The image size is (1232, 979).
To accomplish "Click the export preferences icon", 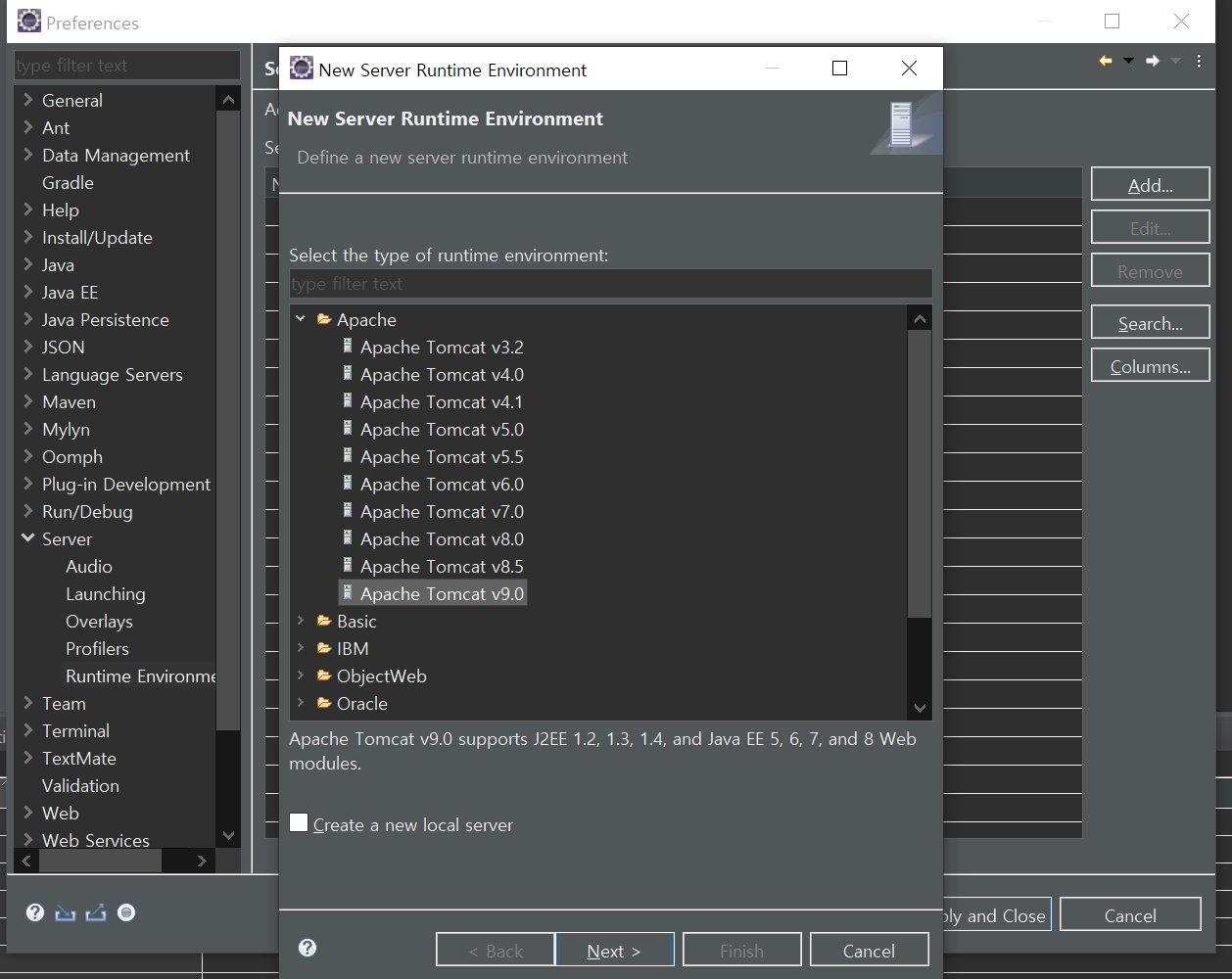I will [96, 912].
